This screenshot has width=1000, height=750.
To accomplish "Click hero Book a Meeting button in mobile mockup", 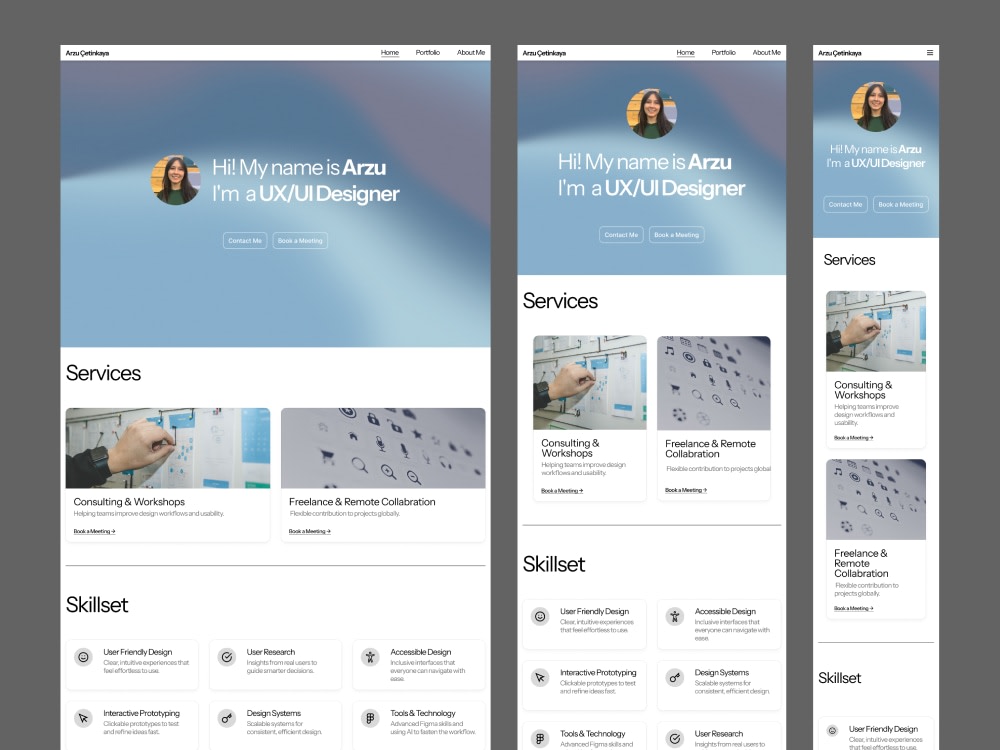I will [901, 204].
